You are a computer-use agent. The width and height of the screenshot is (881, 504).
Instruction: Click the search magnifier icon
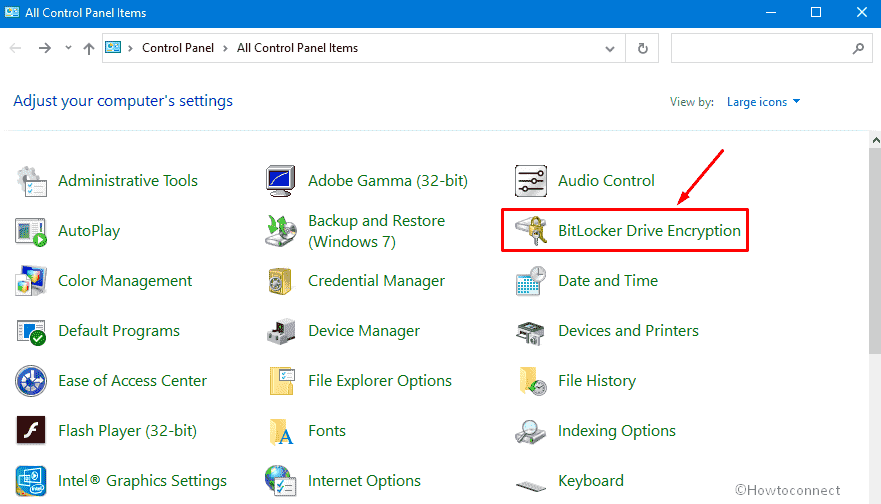click(x=858, y=48)
